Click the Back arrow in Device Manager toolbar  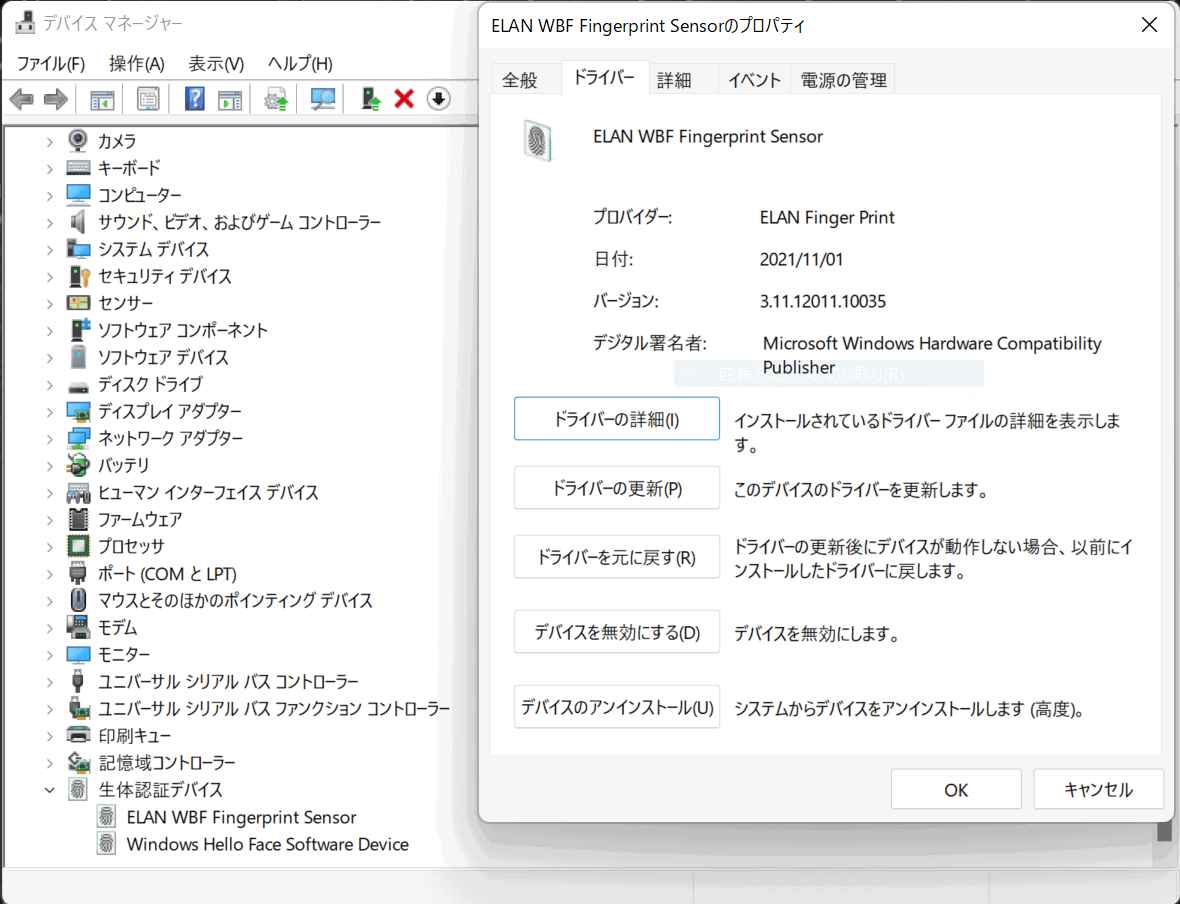(x=22, y=99)
